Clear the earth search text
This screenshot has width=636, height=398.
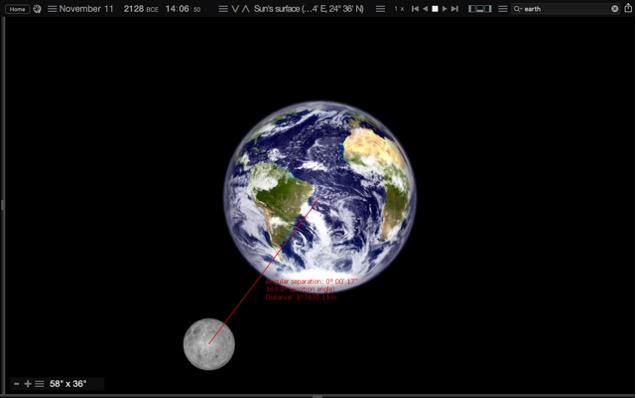click(x=615, y=9)
